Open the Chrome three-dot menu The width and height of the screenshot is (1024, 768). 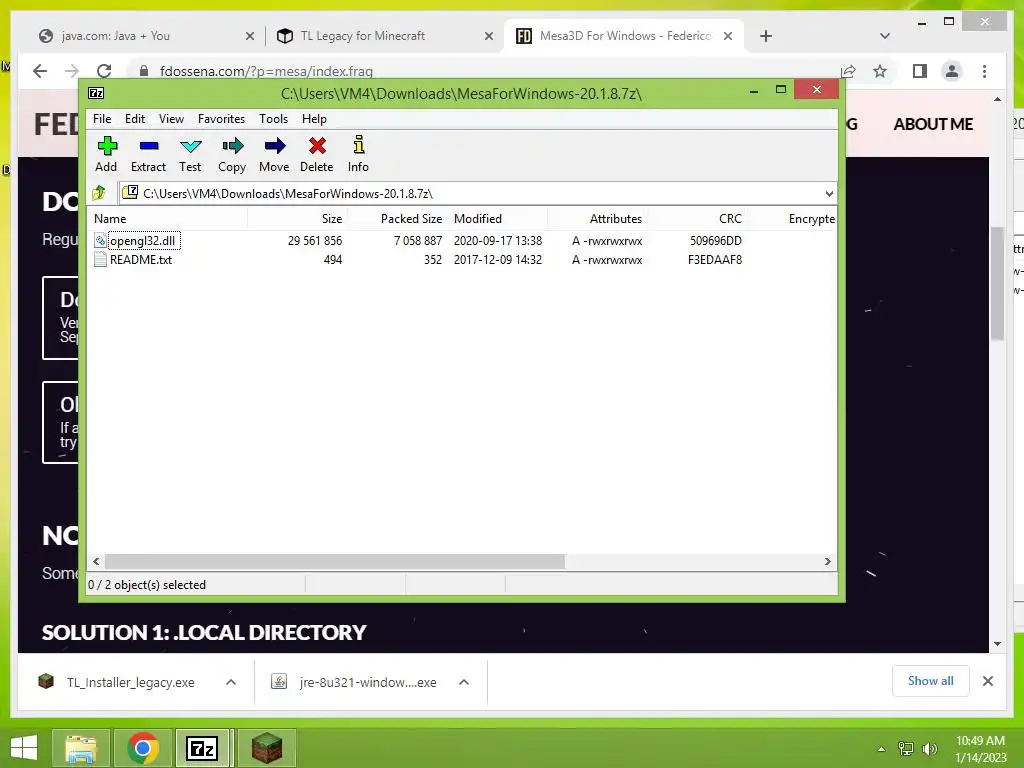[x=984, y=71]
